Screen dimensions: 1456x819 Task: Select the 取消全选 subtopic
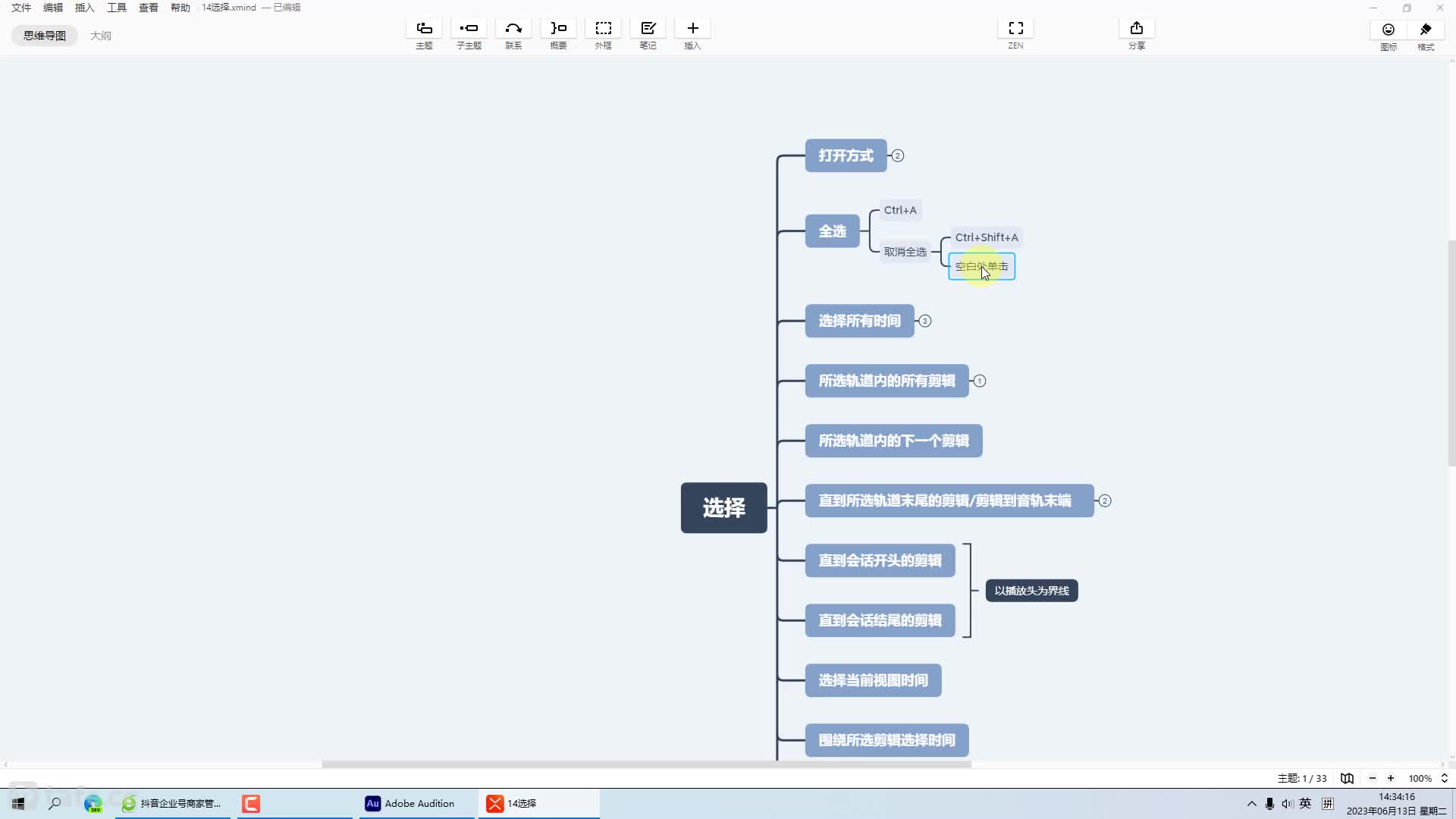(x=905, y=252)
